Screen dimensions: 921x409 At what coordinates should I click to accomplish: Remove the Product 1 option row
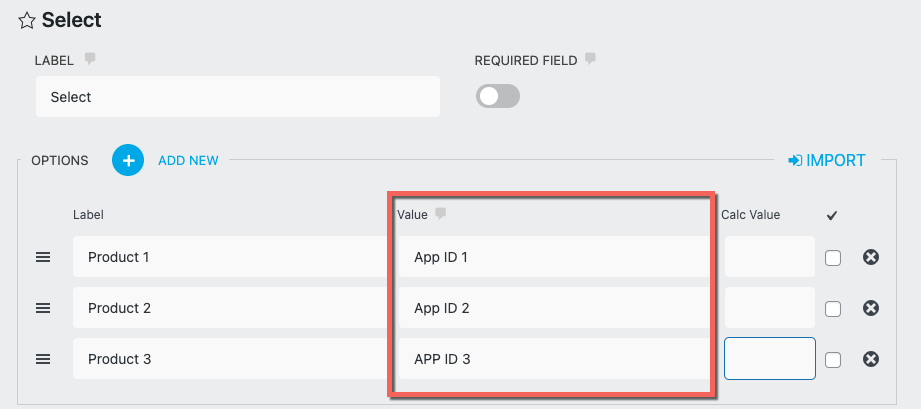click(870, 258)
